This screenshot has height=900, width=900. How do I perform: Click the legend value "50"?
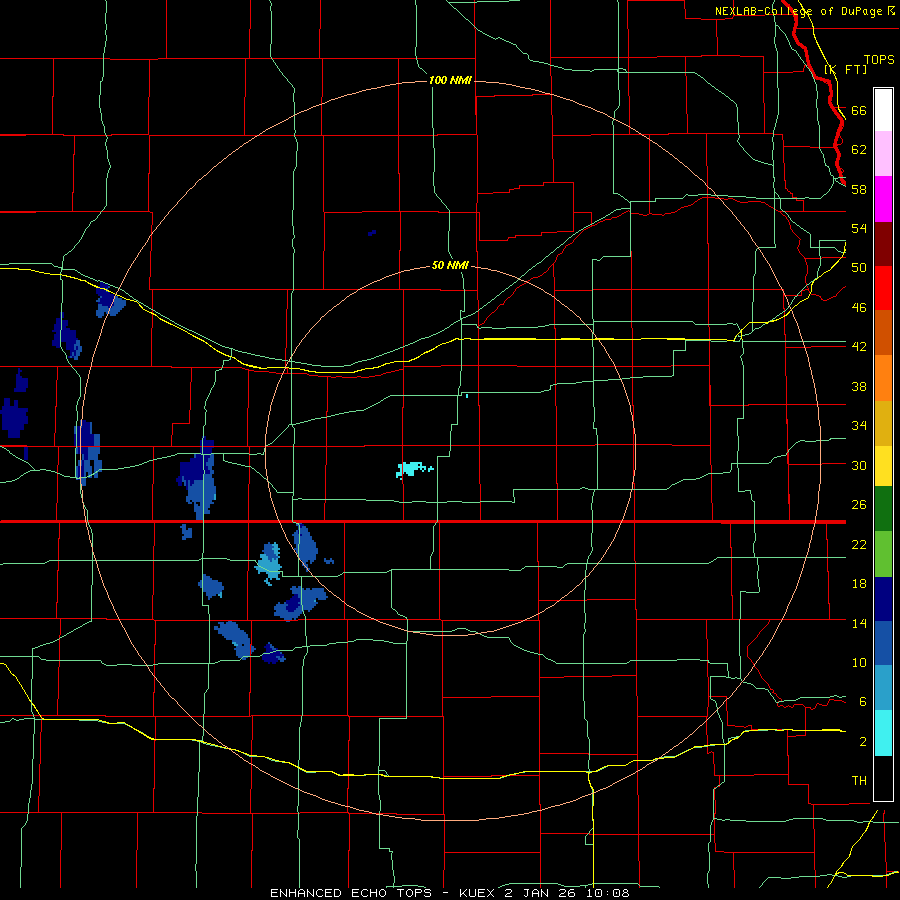pyautogui.click(x=859, y=268)
